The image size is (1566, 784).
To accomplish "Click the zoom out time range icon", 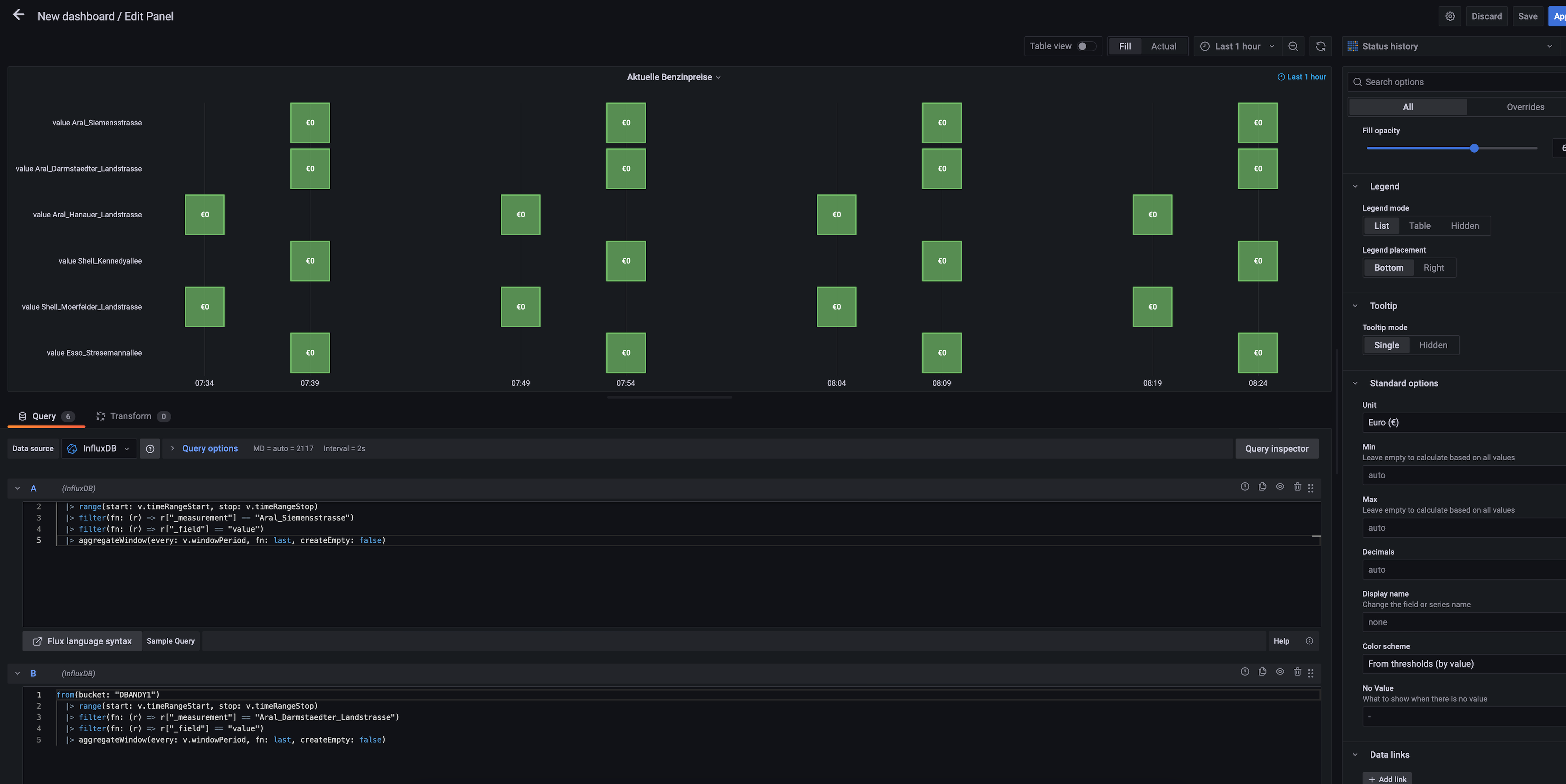I will click(1293, 46).
